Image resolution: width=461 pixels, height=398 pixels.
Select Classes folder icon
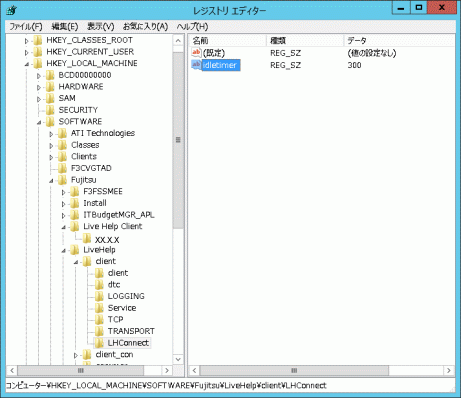pos(63,145)
